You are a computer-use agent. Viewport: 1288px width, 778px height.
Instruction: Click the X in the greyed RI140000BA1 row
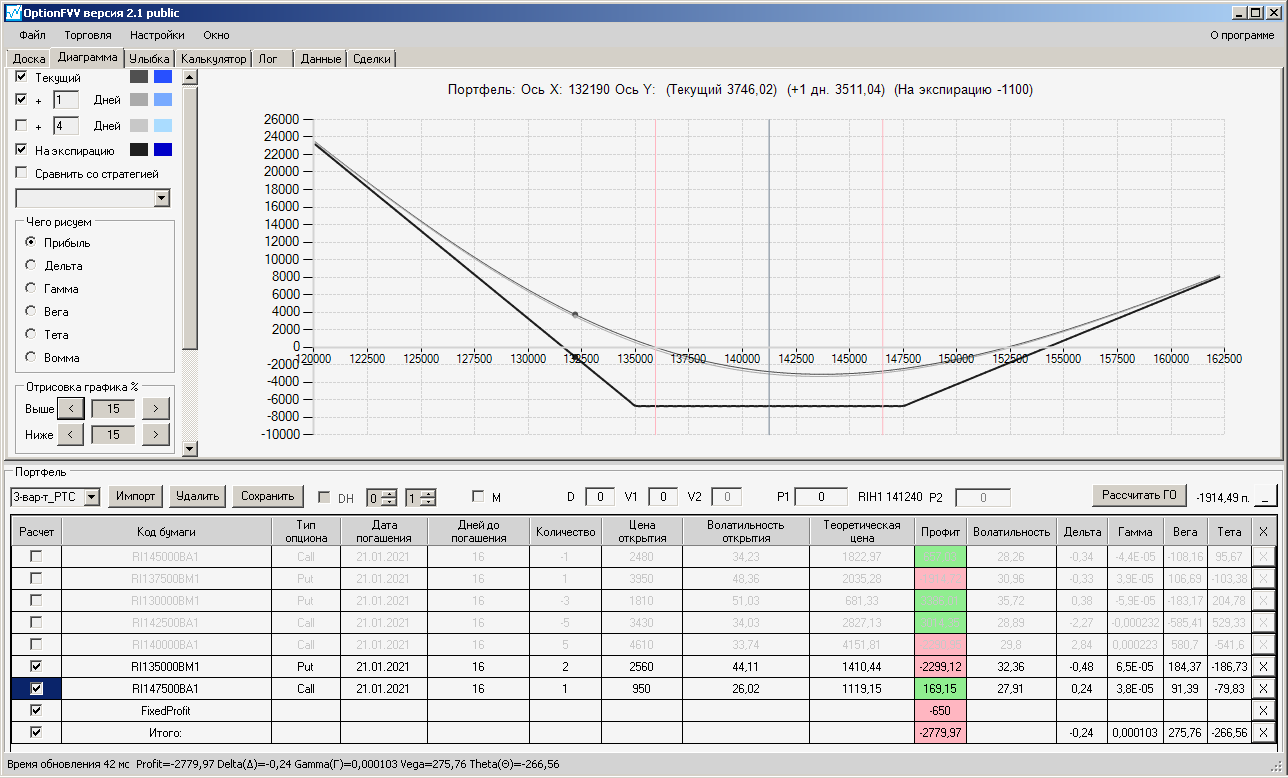click(x=1263, y=644)
